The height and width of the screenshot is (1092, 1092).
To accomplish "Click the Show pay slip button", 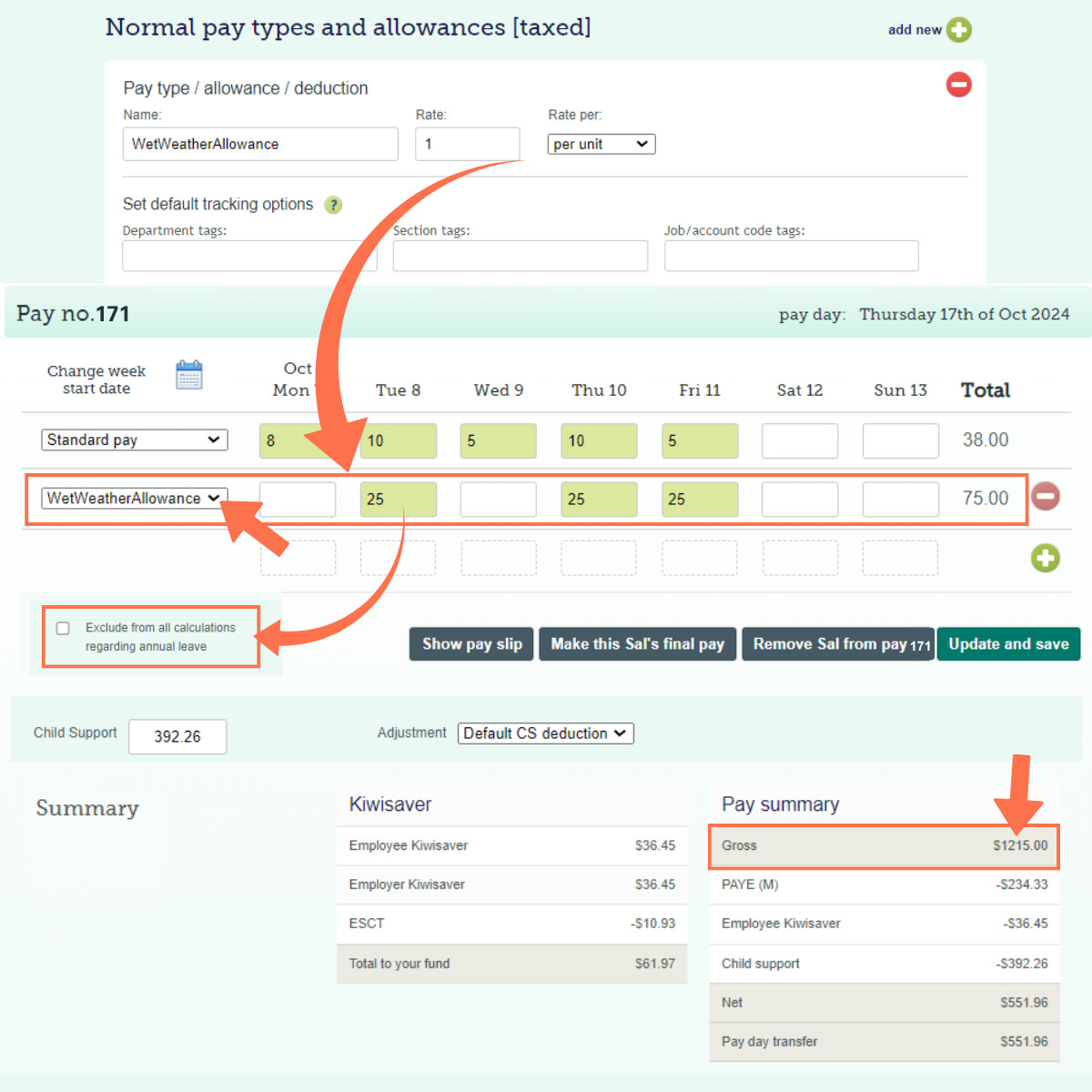I will (470, 643).
